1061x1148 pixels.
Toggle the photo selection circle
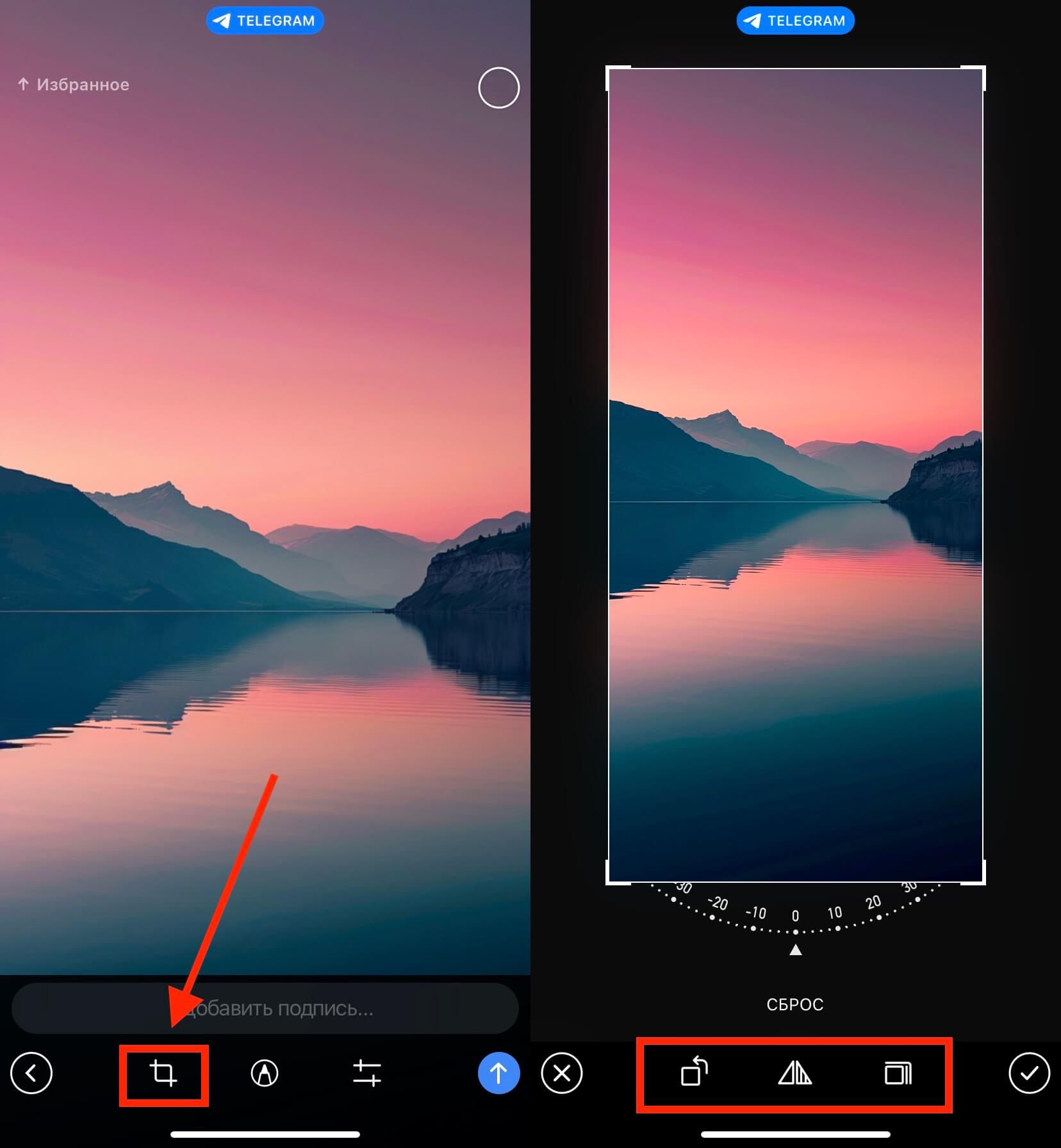pos(498,88)
